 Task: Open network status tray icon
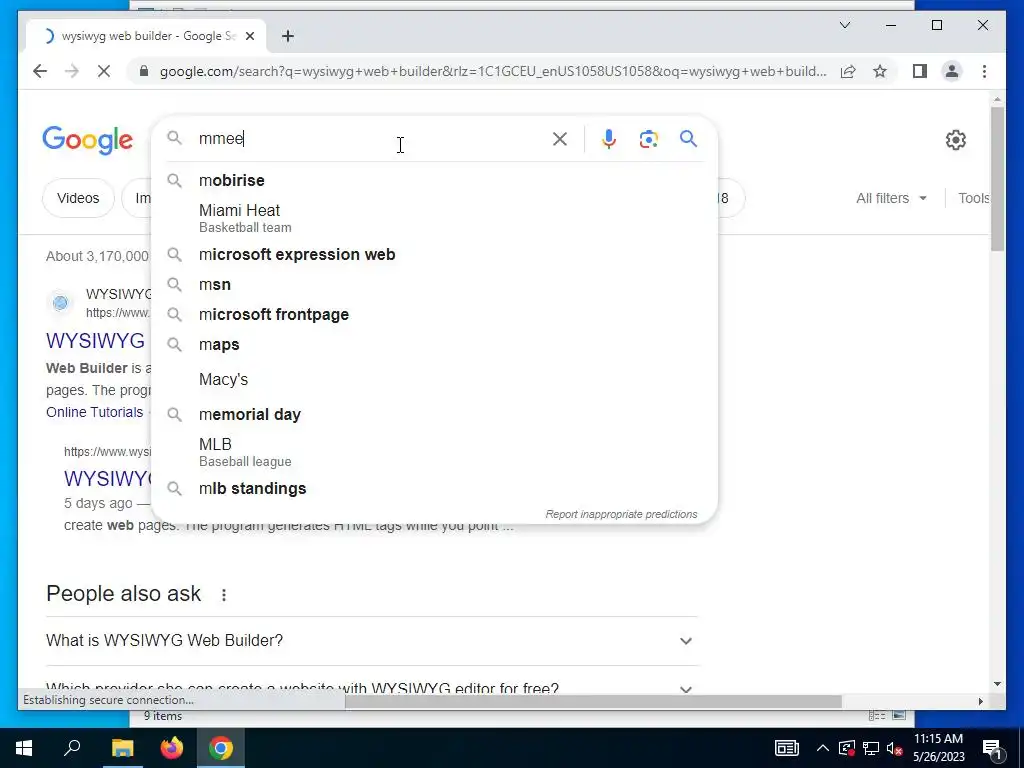click(871, 748)
